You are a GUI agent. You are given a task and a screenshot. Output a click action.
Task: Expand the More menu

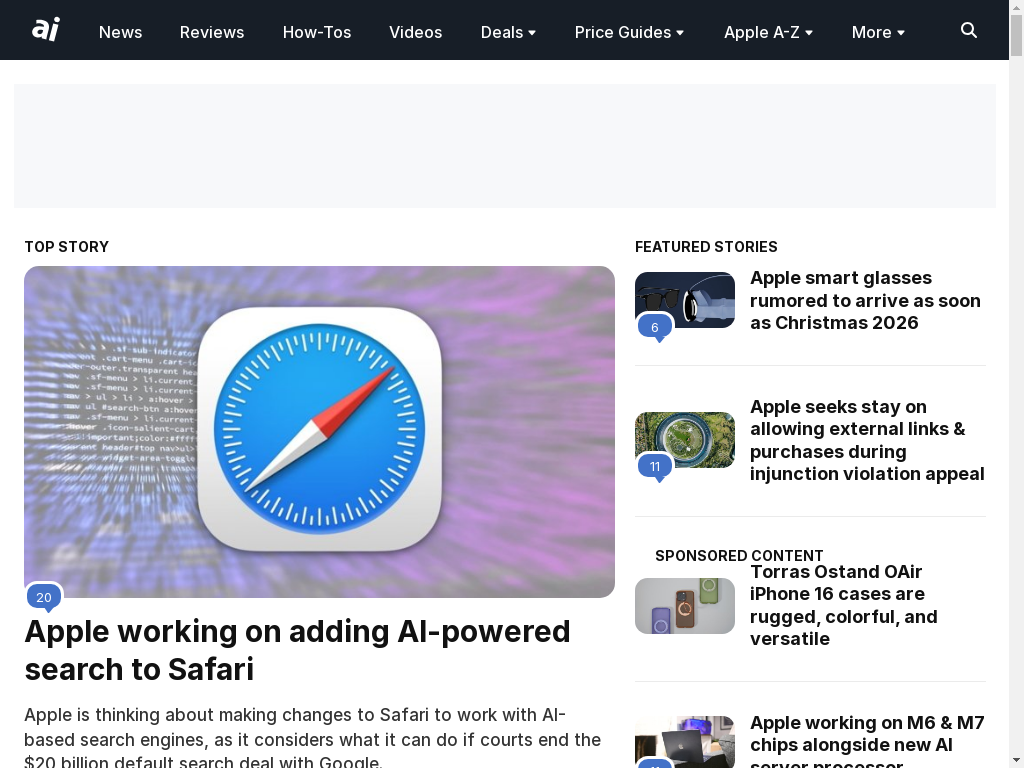[878, 32]
